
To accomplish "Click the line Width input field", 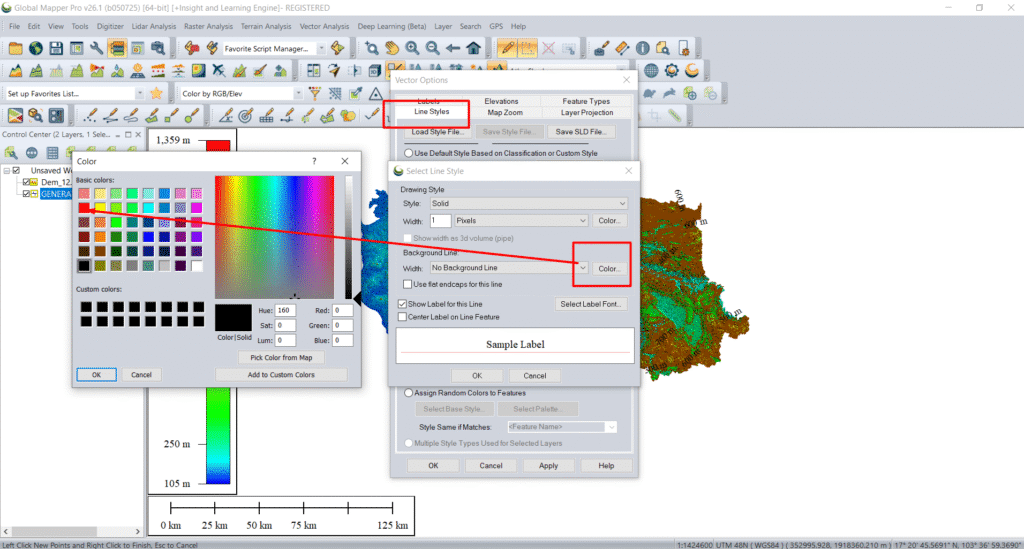I will tap(440, 221).
